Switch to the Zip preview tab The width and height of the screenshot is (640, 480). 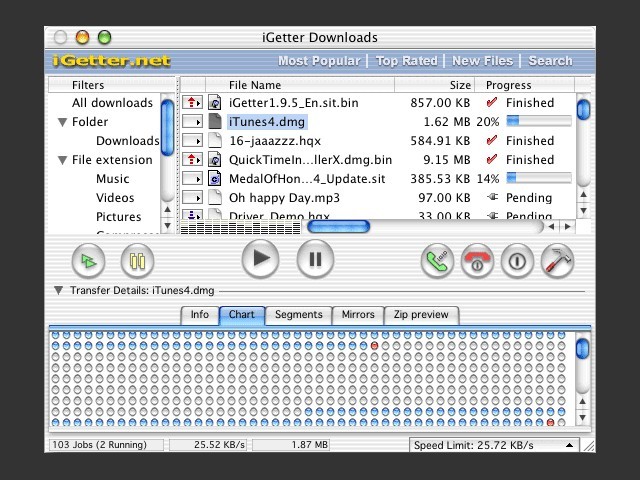[x=421, y=315]
